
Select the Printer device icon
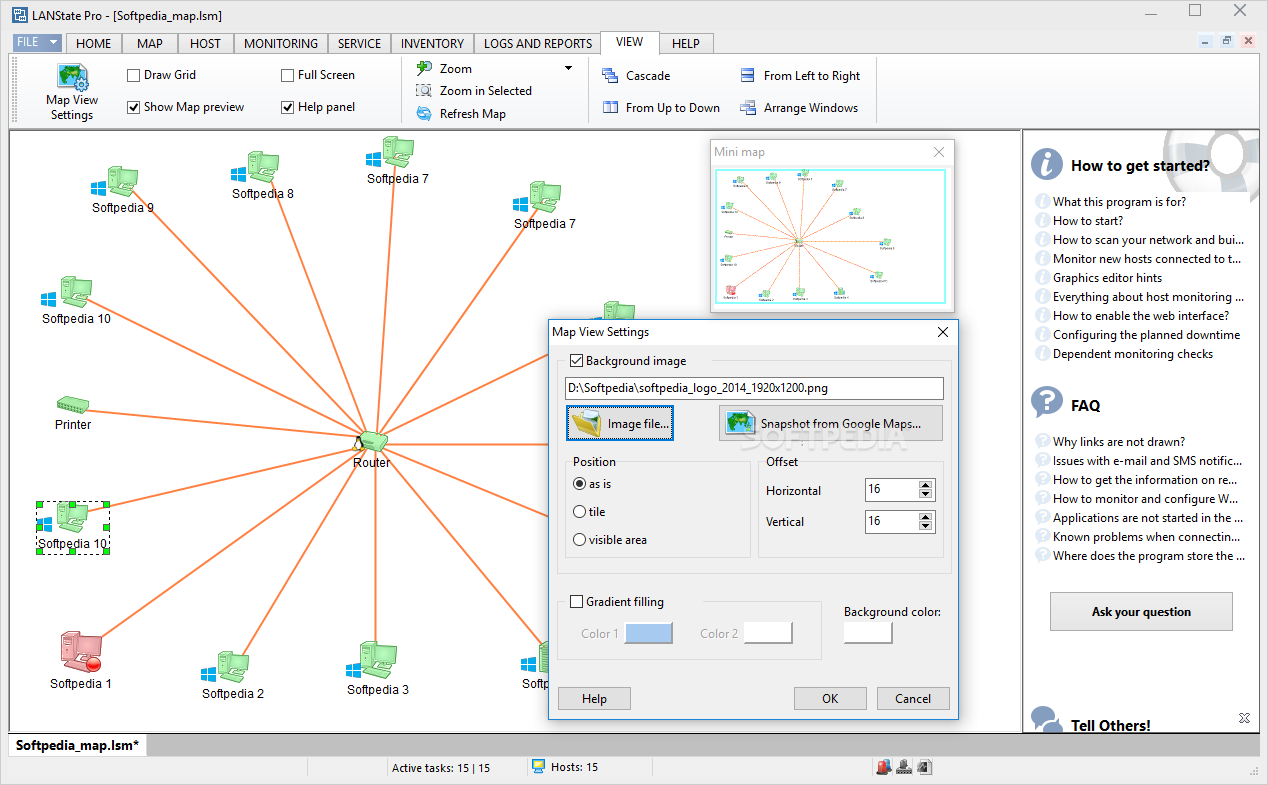(73, 405)
